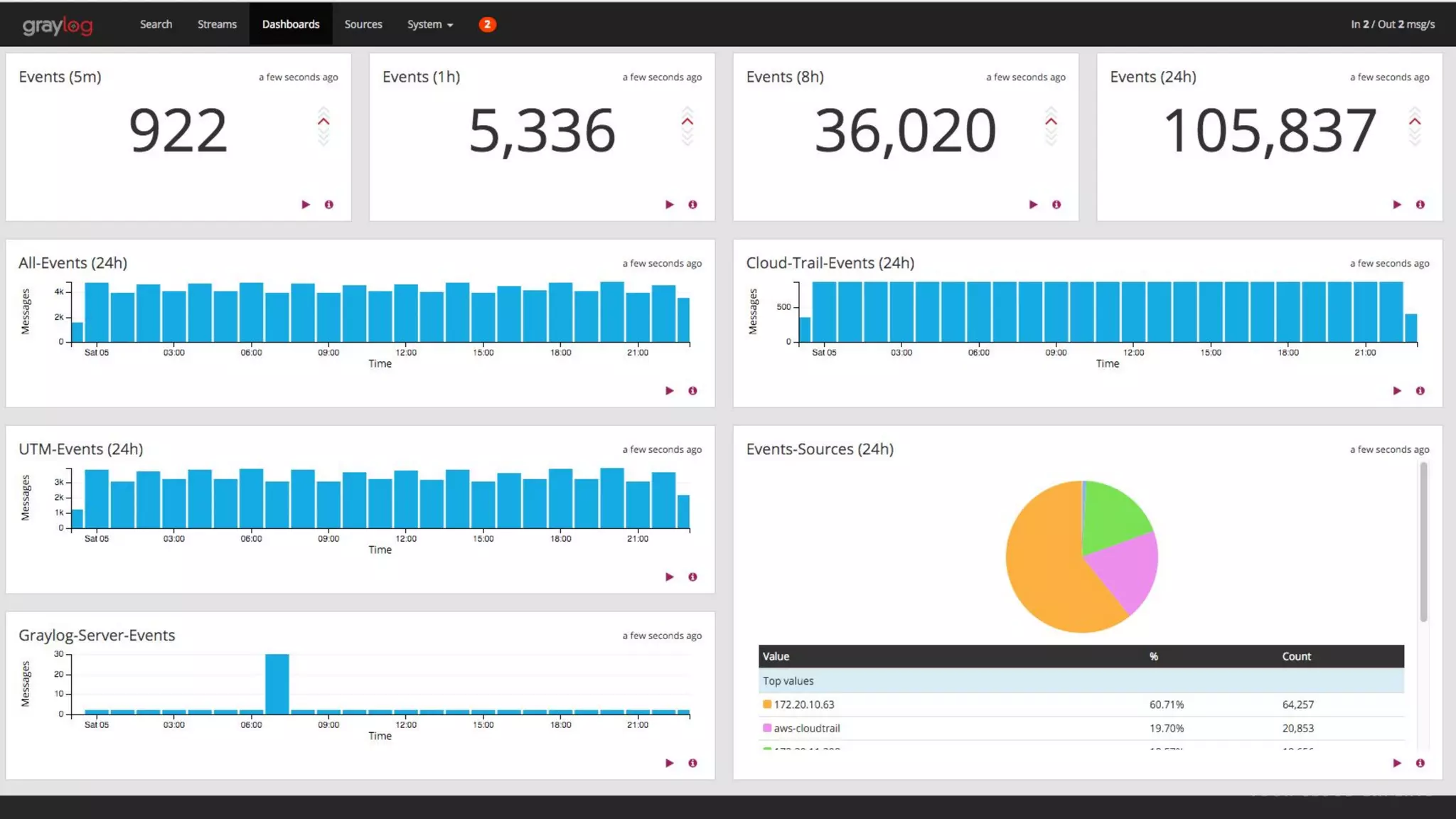Switch to Sources page
1456x819 pixels.
coord(363,24)
